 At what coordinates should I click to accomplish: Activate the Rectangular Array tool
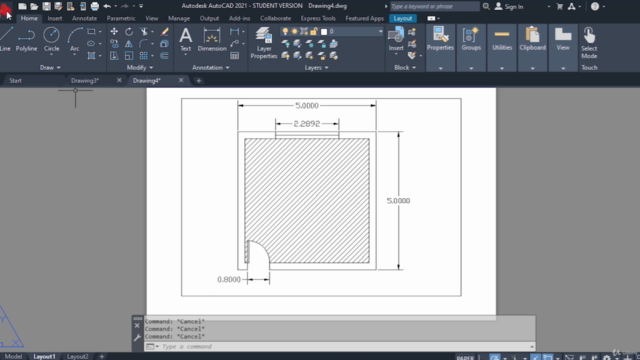[x=144, y=56]
